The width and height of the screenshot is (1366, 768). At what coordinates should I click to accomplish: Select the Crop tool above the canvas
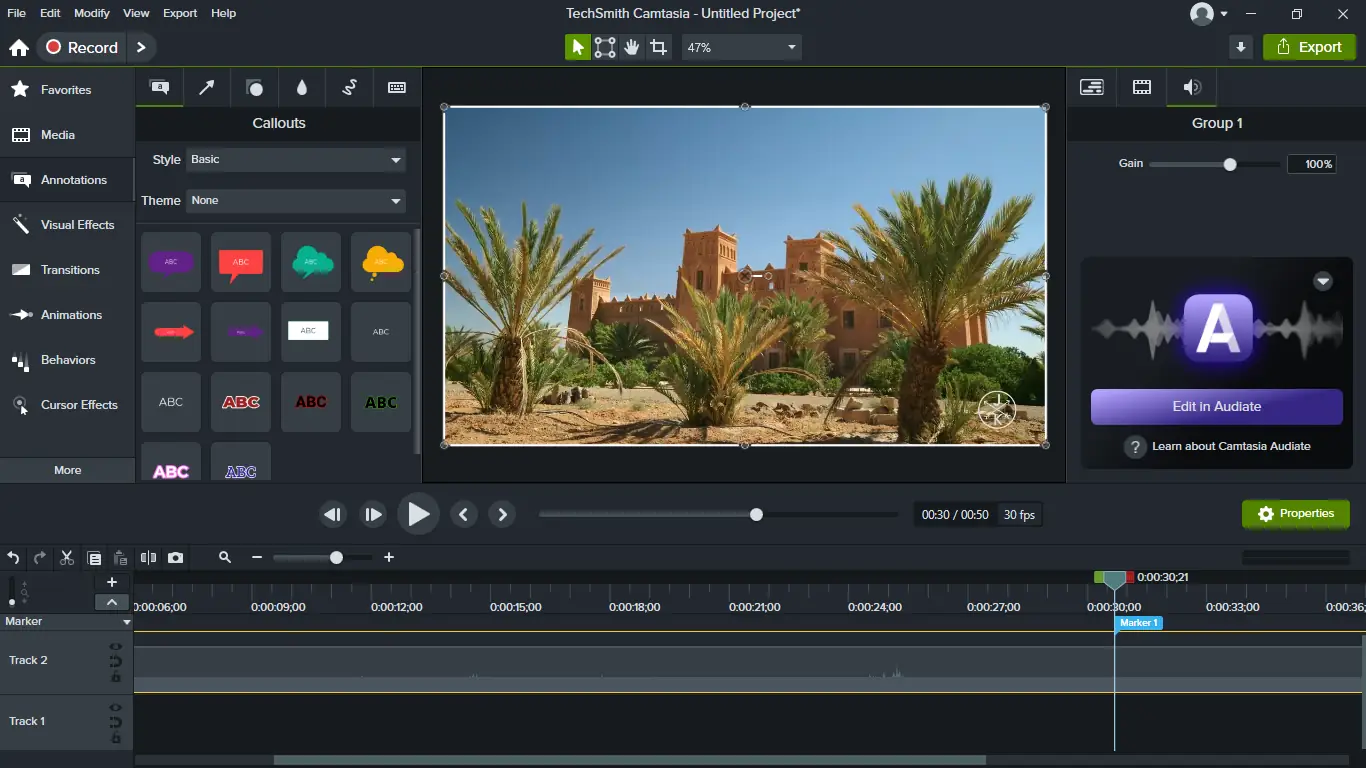[x=658, y=47]
